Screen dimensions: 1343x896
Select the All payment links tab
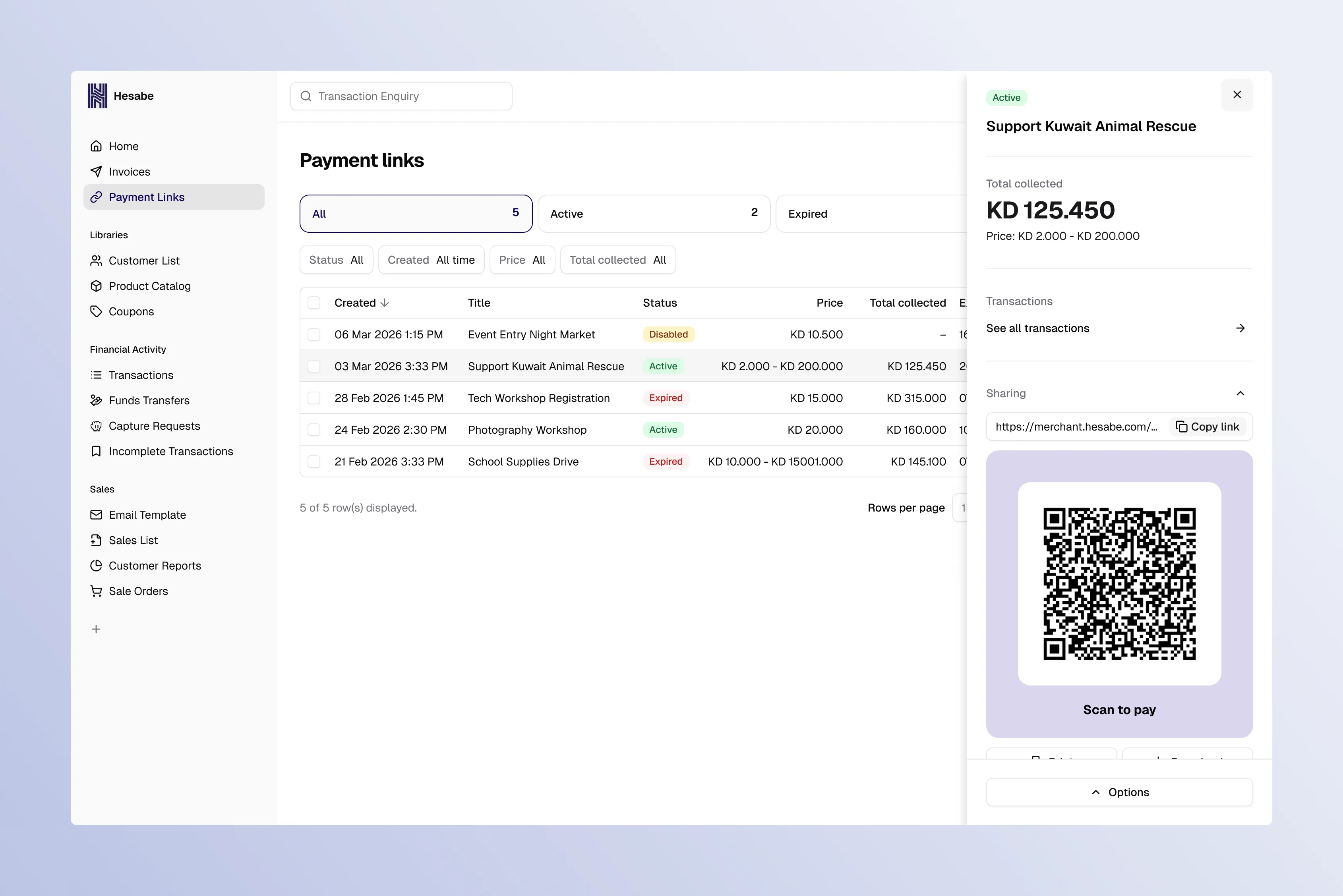pos(416,214)
